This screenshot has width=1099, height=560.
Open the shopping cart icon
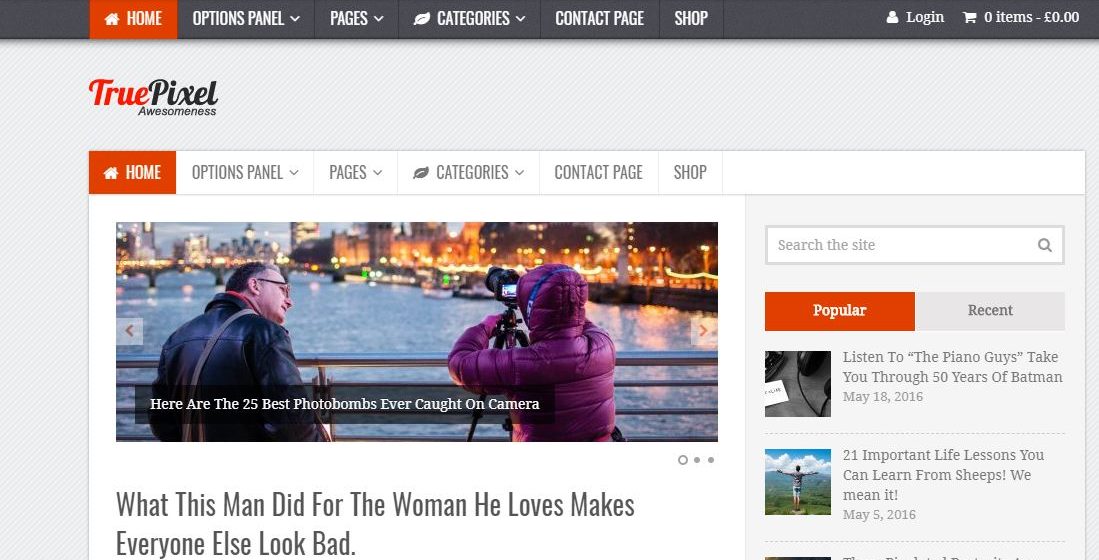pyautogui.click(x=969, y=18)
